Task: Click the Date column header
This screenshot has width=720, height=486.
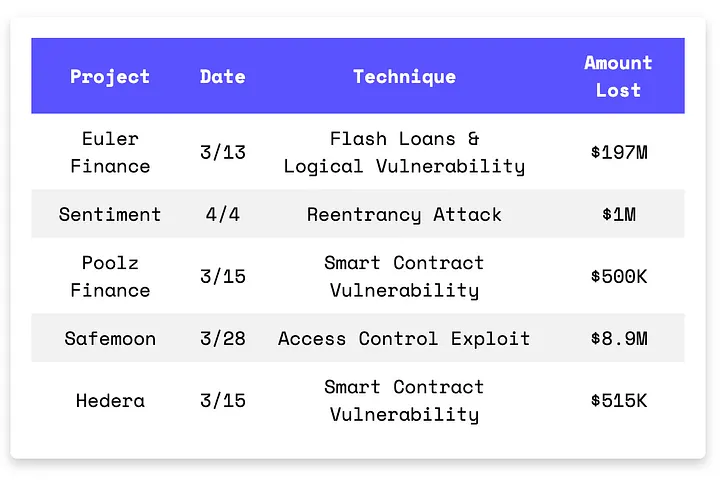Action: point(223,77)
